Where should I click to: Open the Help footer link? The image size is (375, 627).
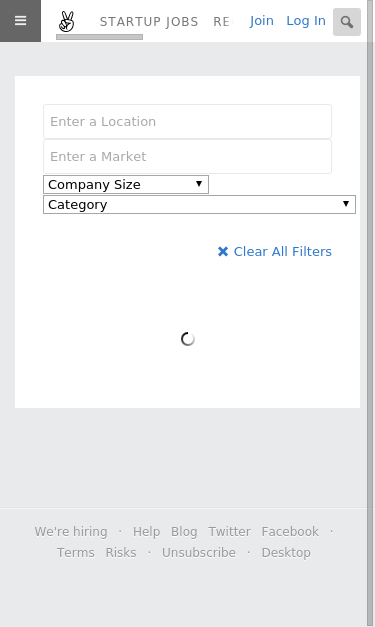coord(146,531)
